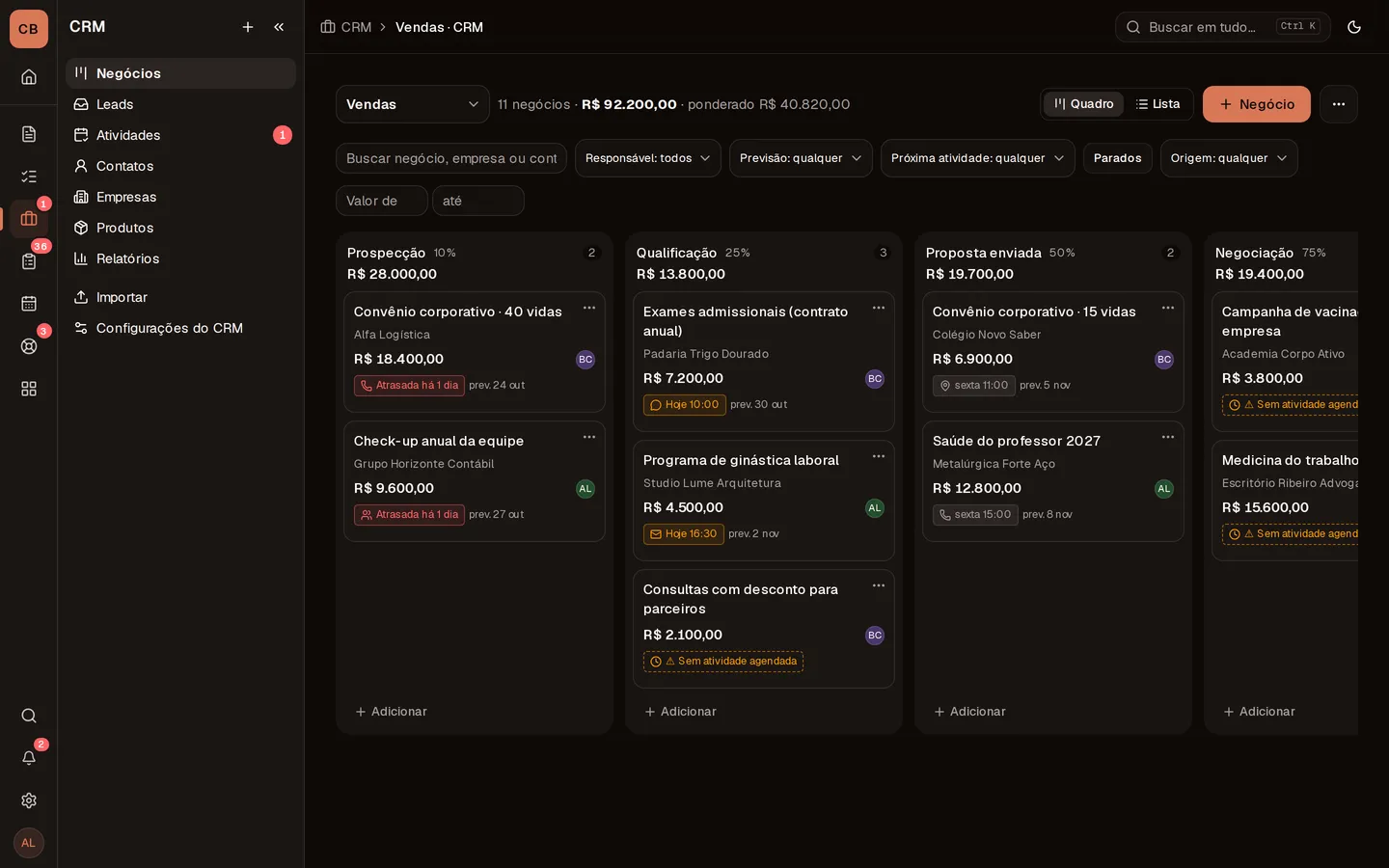Open the support lifebuoy icon in rail

(29, 346)
